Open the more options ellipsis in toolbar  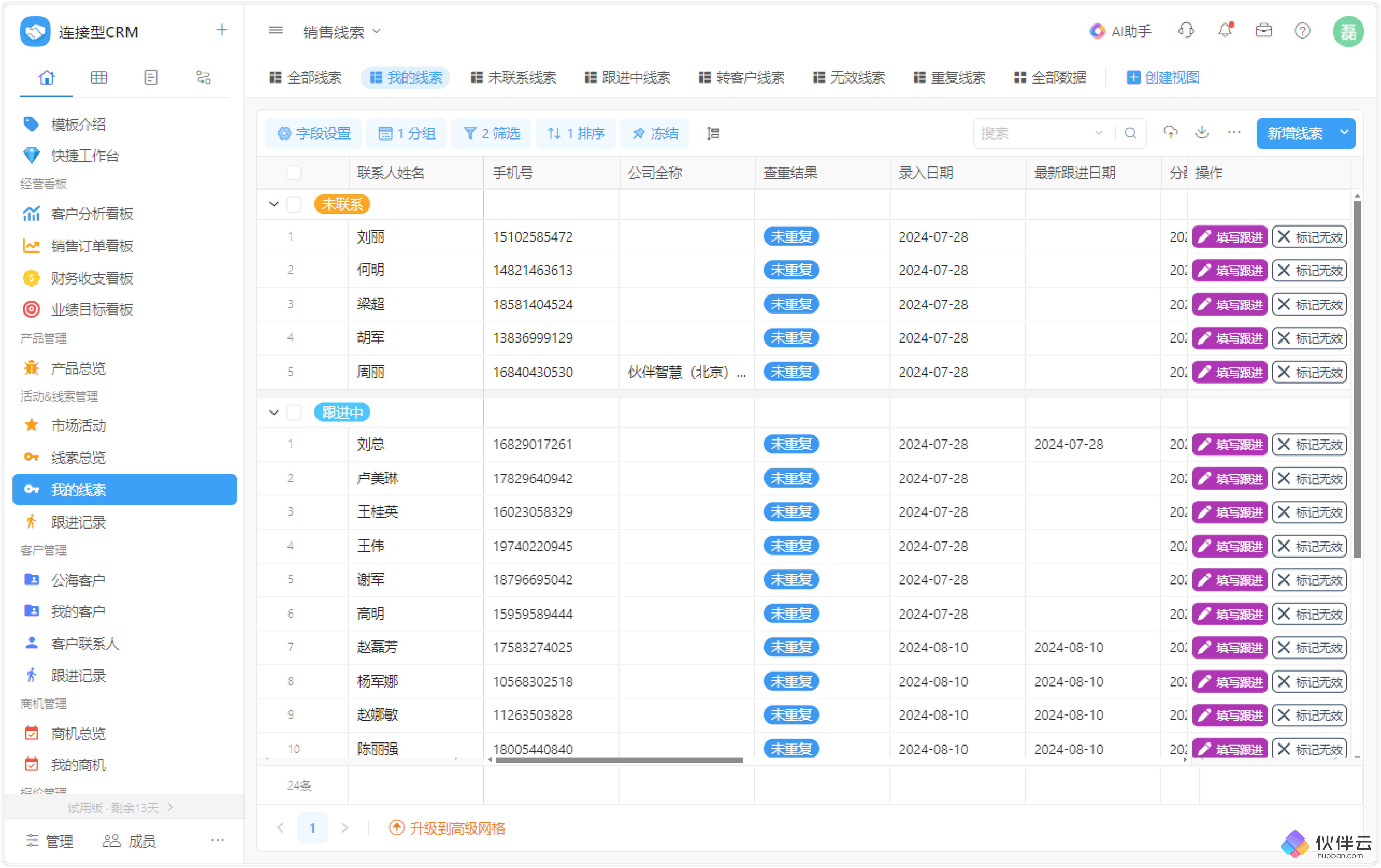pos(1234,132)
